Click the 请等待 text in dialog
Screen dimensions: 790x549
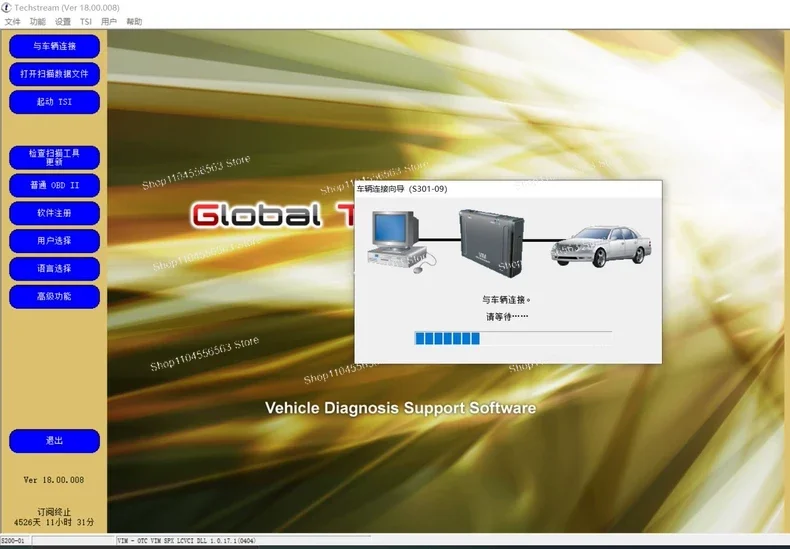507,317
